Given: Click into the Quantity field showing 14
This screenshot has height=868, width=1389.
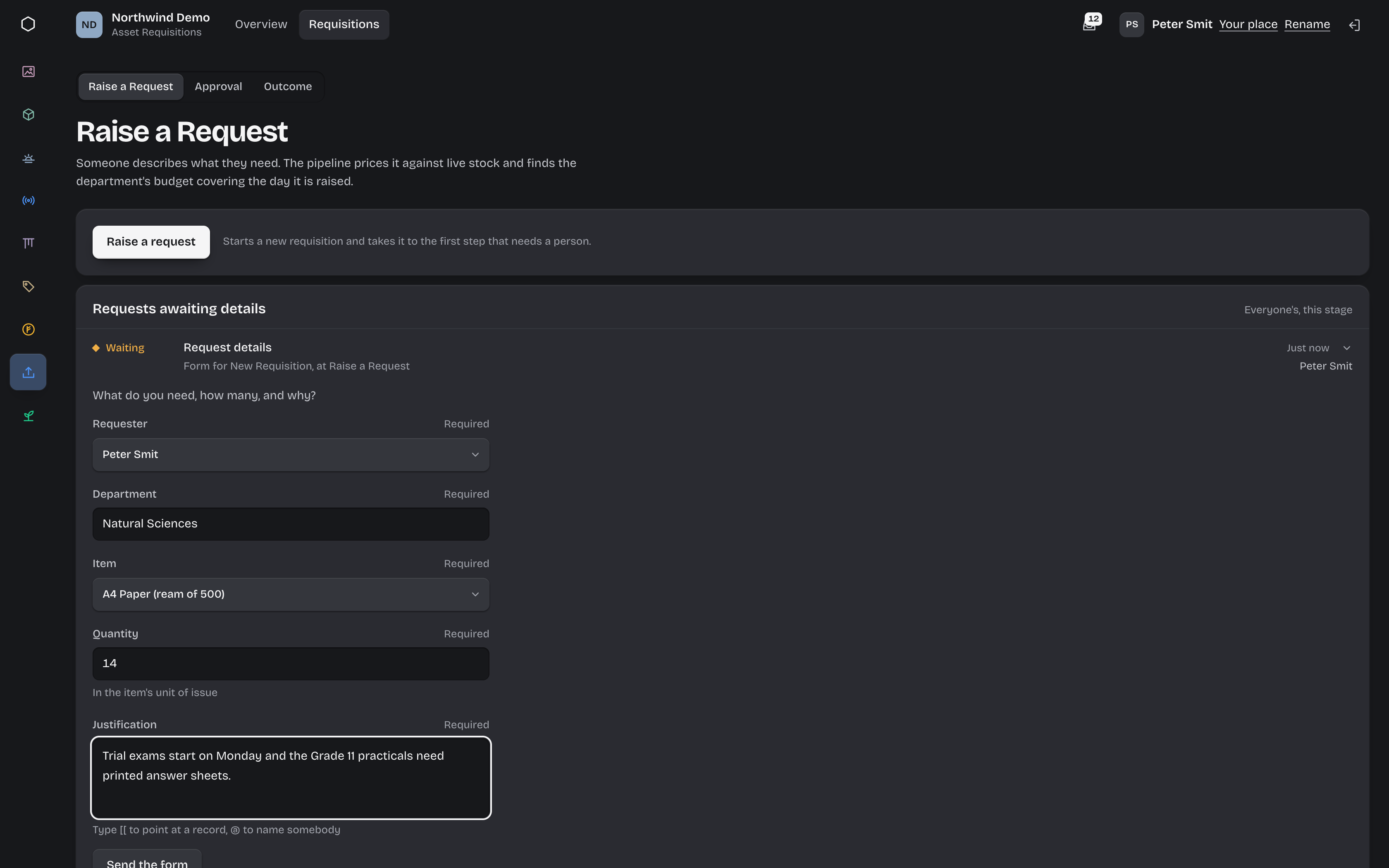Looking at the screenshot, I should 291,664.
